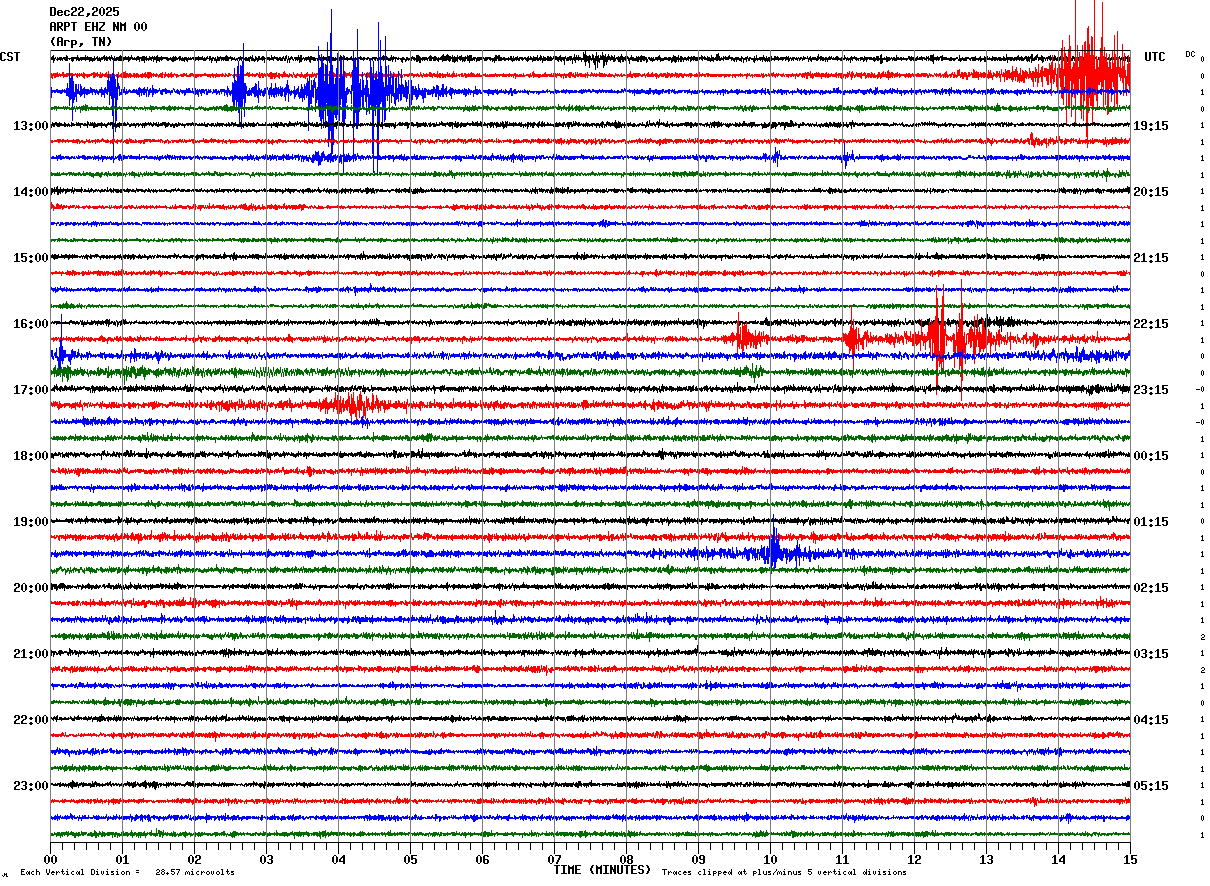Click minute tick label 08

tap(626, 859)
